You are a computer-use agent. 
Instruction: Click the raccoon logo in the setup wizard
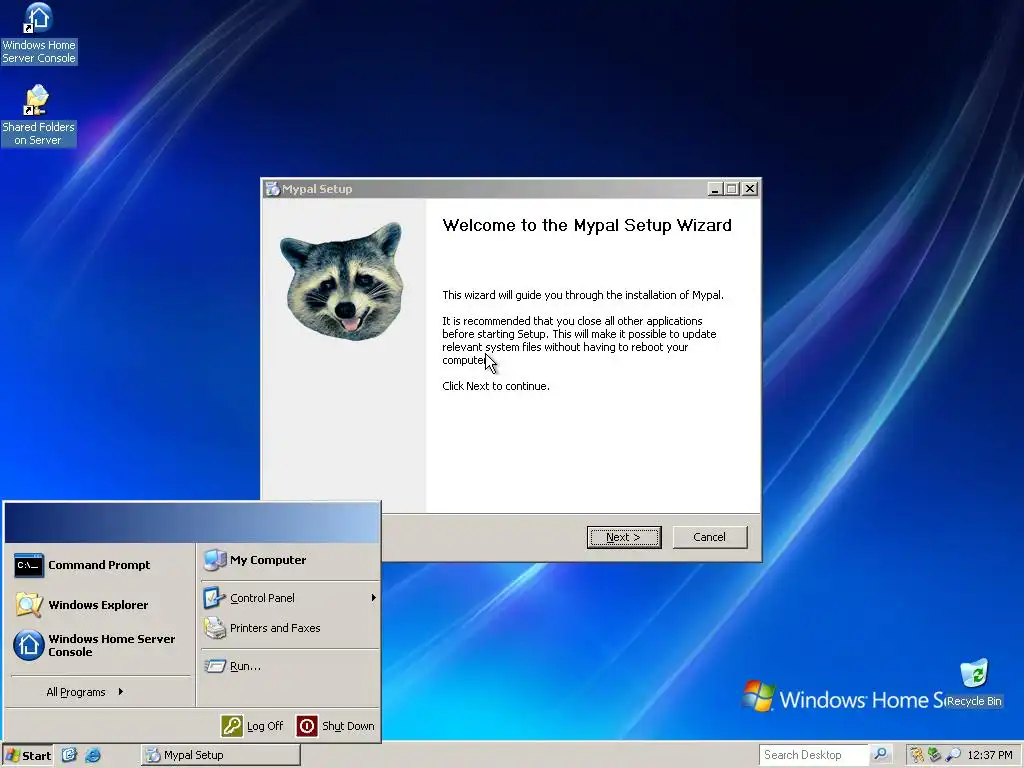click(x=343, y=281)
